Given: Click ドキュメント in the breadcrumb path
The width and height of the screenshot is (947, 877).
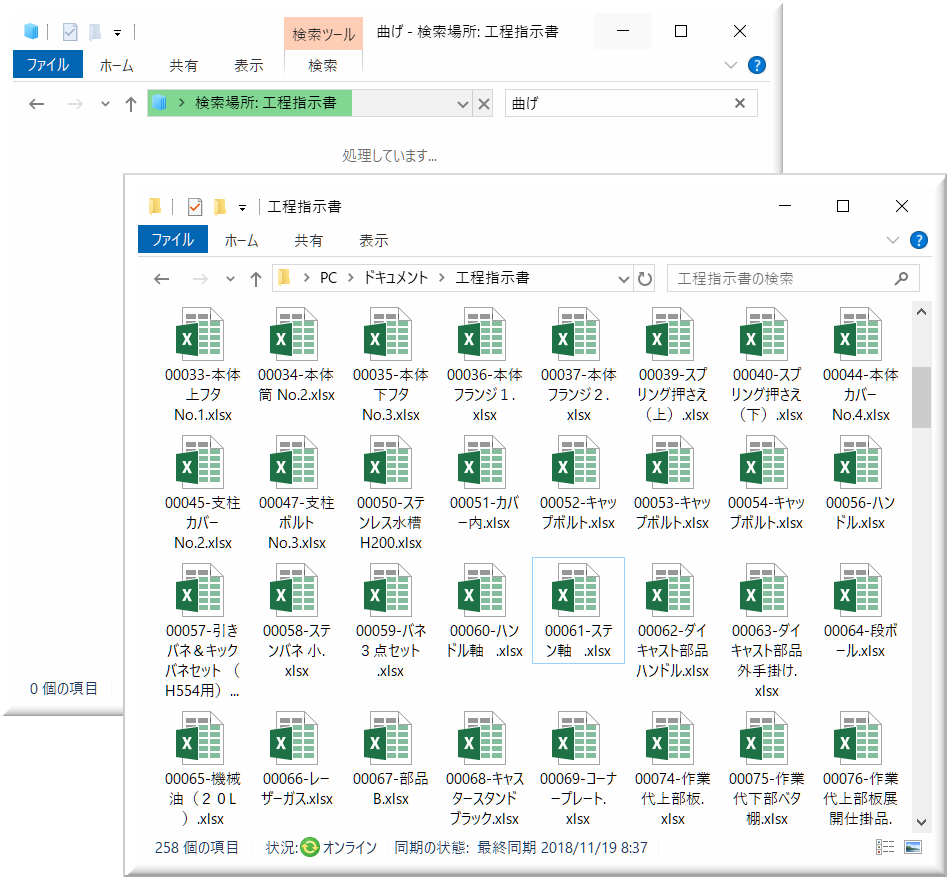Looking at the screenshot, I should coord(396,278).
